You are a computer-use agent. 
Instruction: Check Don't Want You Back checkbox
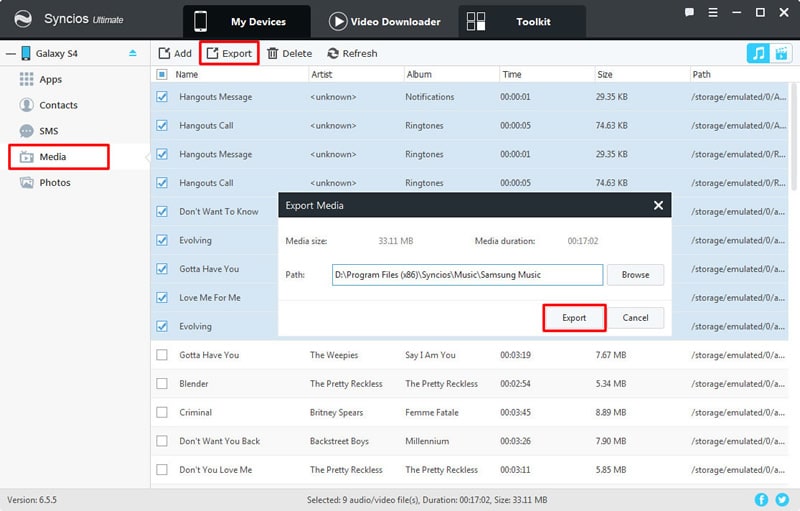point(162,441)
